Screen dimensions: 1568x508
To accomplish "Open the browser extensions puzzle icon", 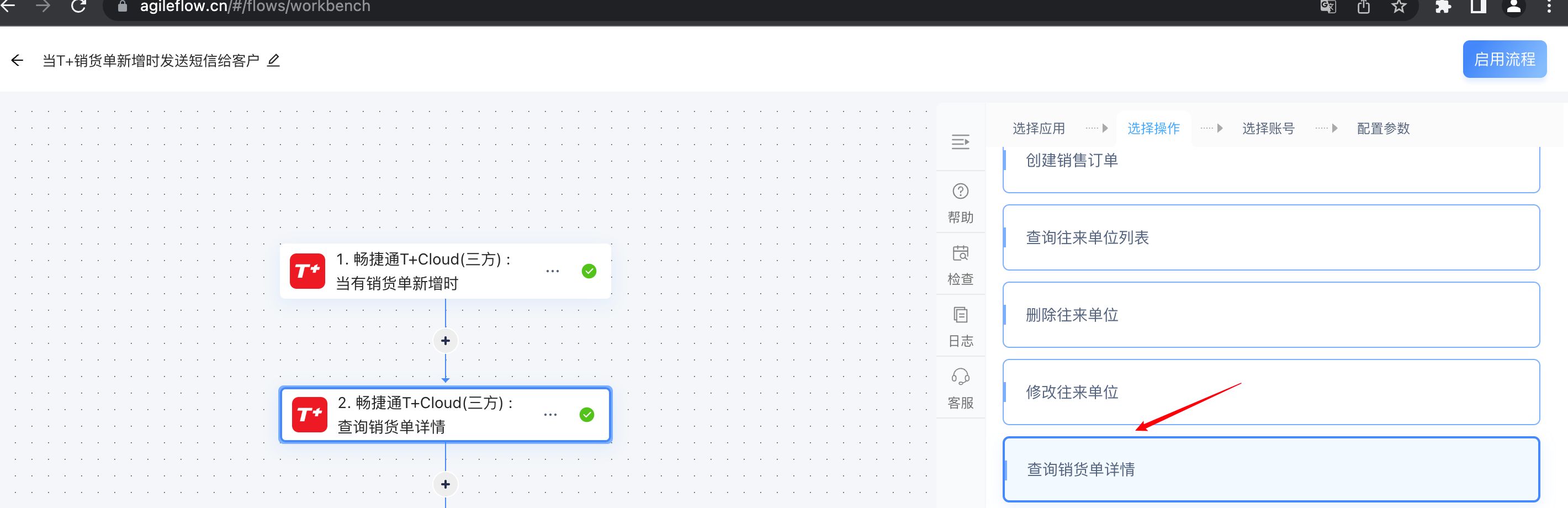I will coord(1443,7).
